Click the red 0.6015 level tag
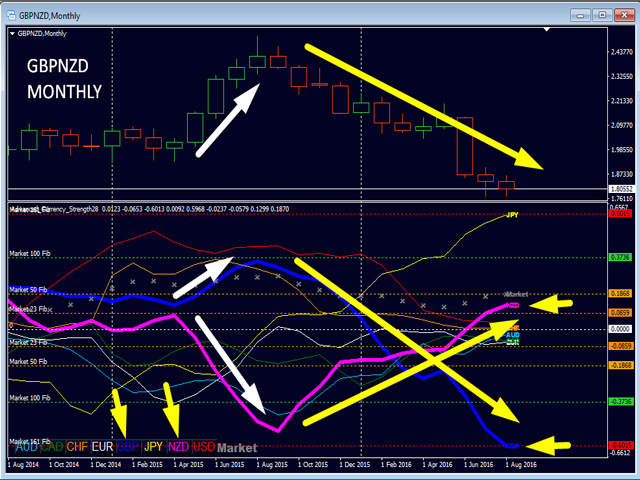 [620, 213]
